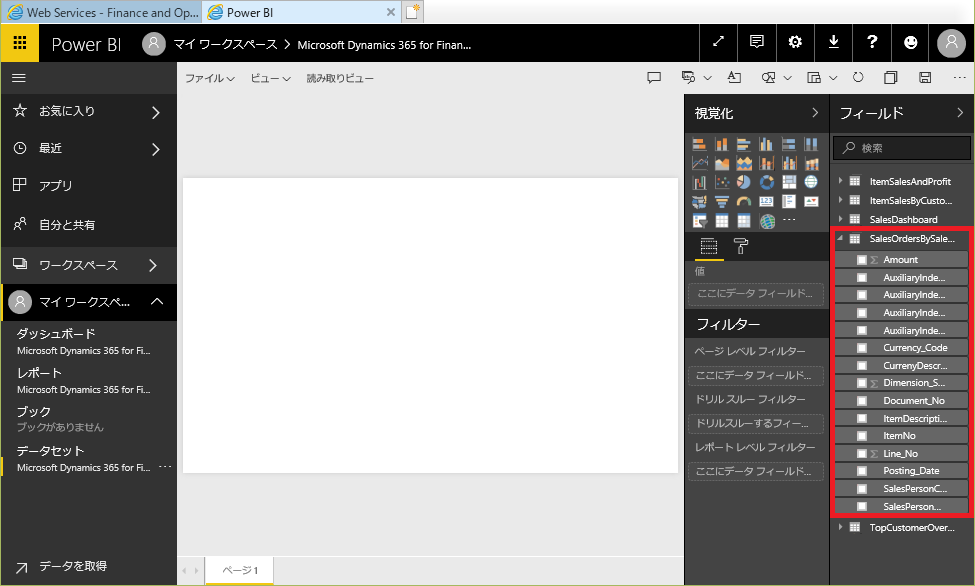Check the Currency_Code field

tap(862, 348)
